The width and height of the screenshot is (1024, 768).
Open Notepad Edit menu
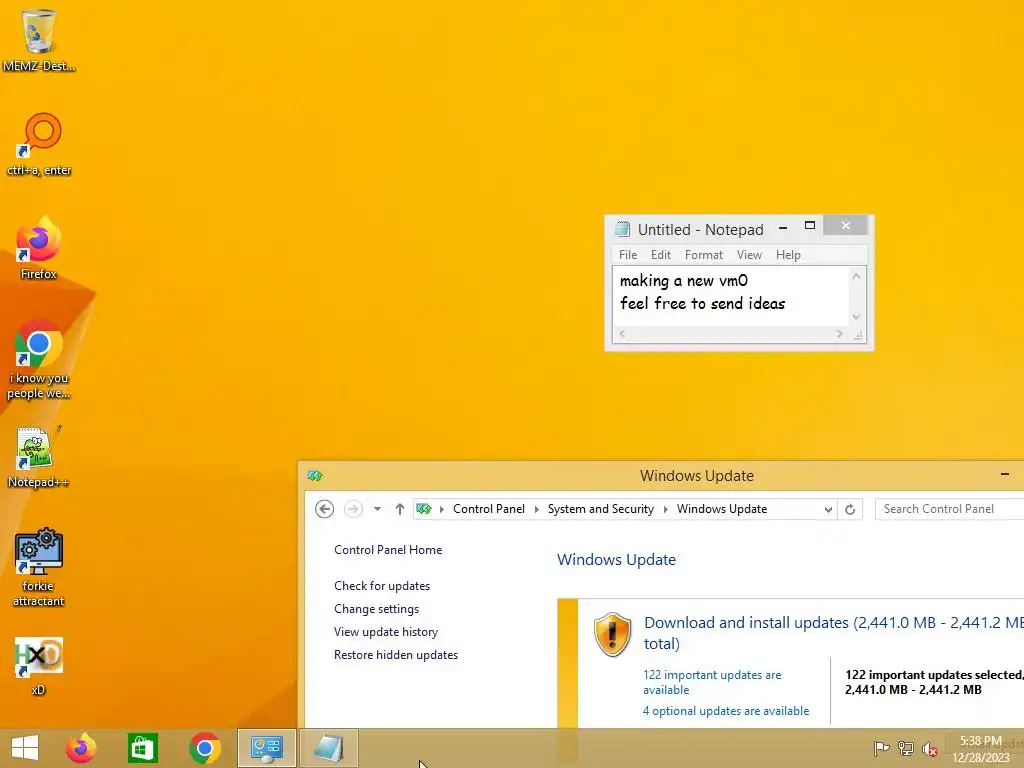661,255
